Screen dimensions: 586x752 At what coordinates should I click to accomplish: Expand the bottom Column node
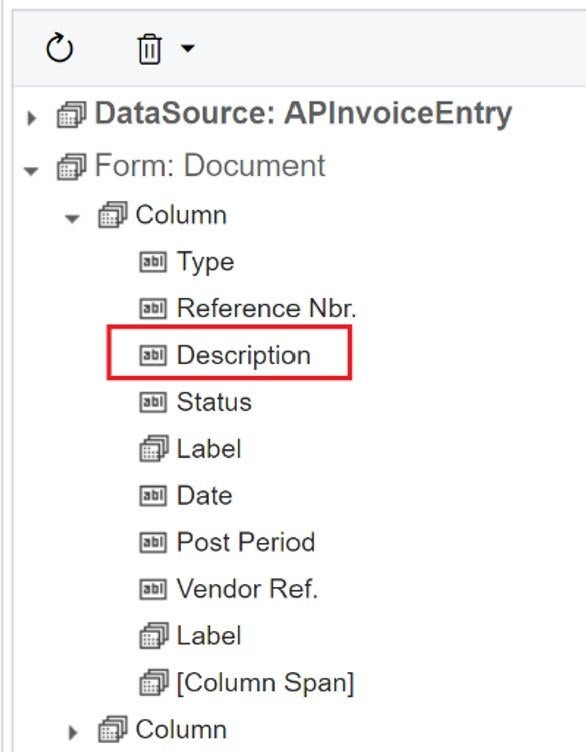[73, 732]
